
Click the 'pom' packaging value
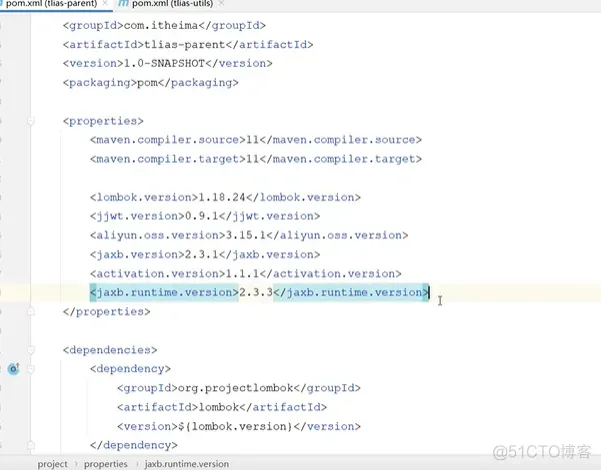click(148, 83)
